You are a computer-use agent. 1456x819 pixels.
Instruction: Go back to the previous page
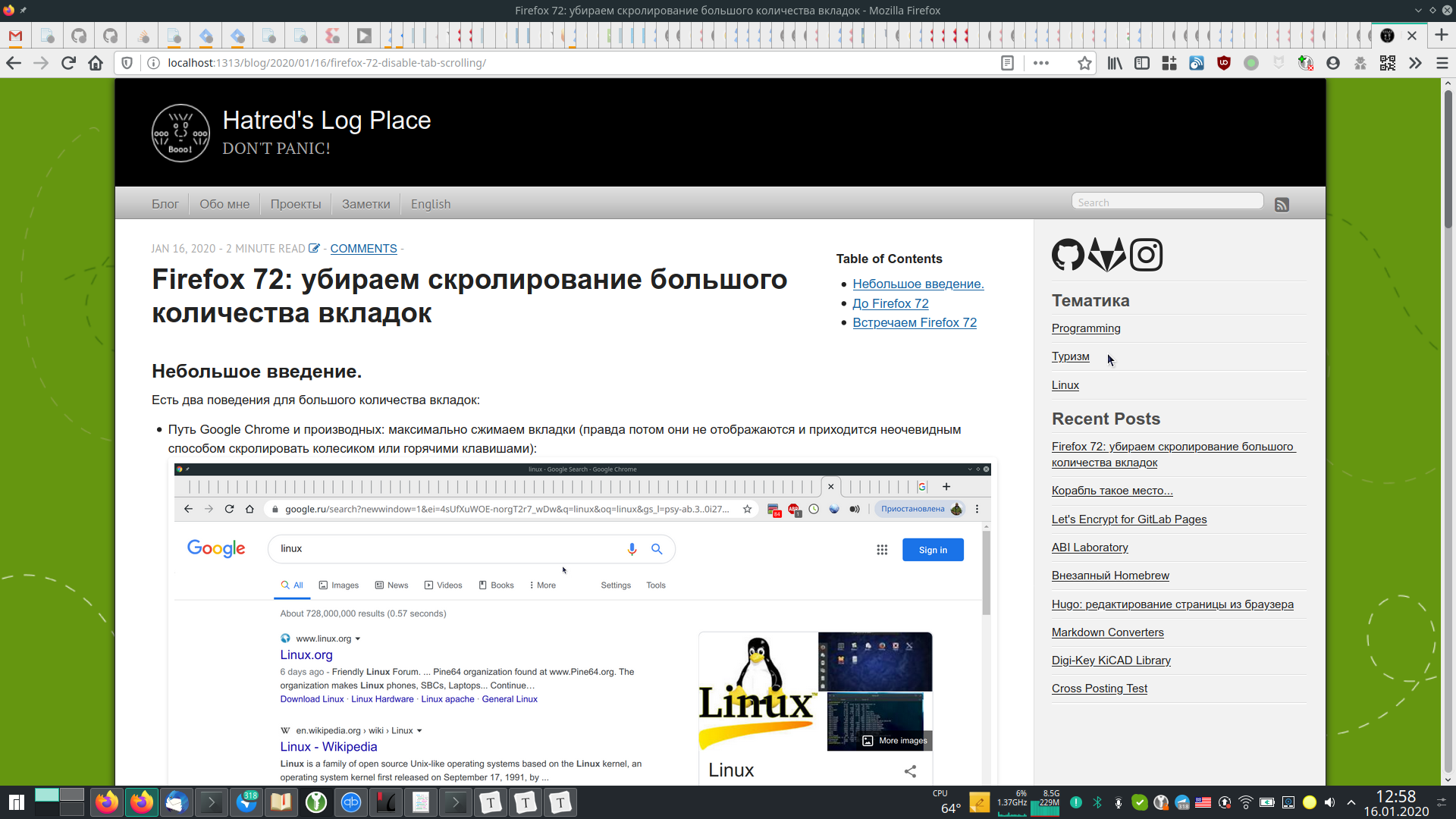point(14,63)
